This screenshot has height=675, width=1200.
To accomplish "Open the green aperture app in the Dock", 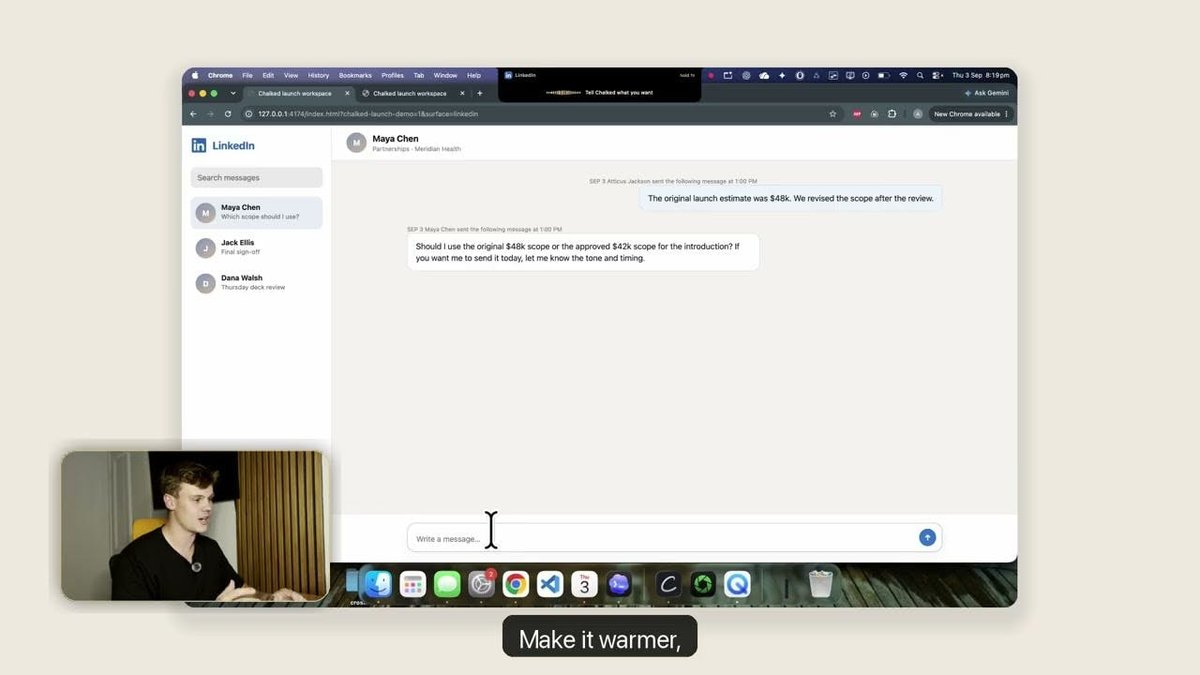I will tap(703, 584).
